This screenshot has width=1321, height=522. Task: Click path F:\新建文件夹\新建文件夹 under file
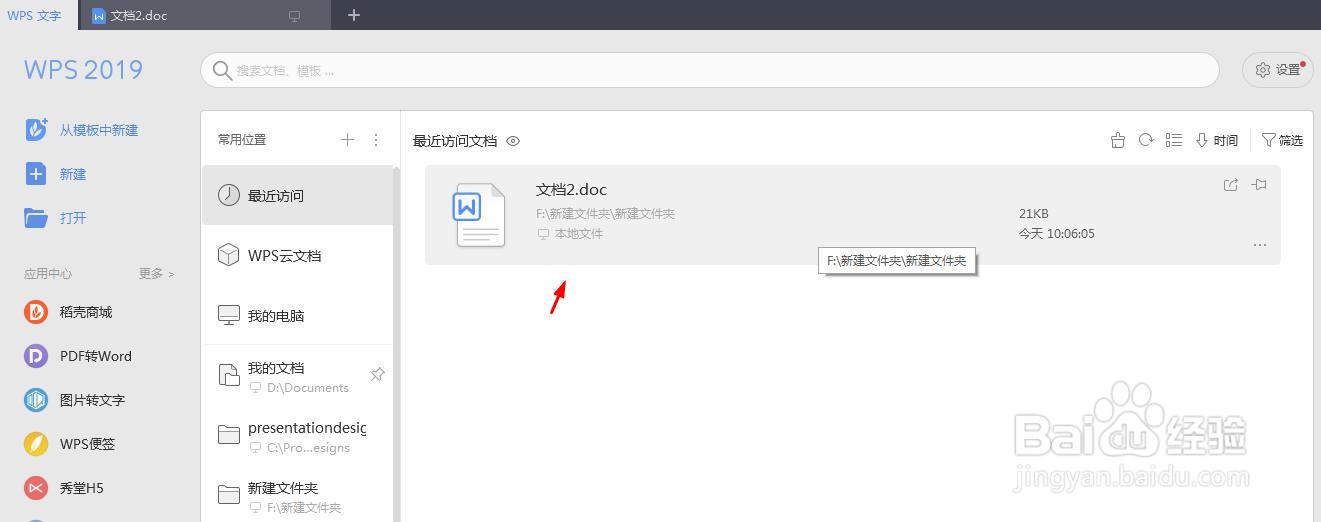pyautogui.click(x=605, y=214)
